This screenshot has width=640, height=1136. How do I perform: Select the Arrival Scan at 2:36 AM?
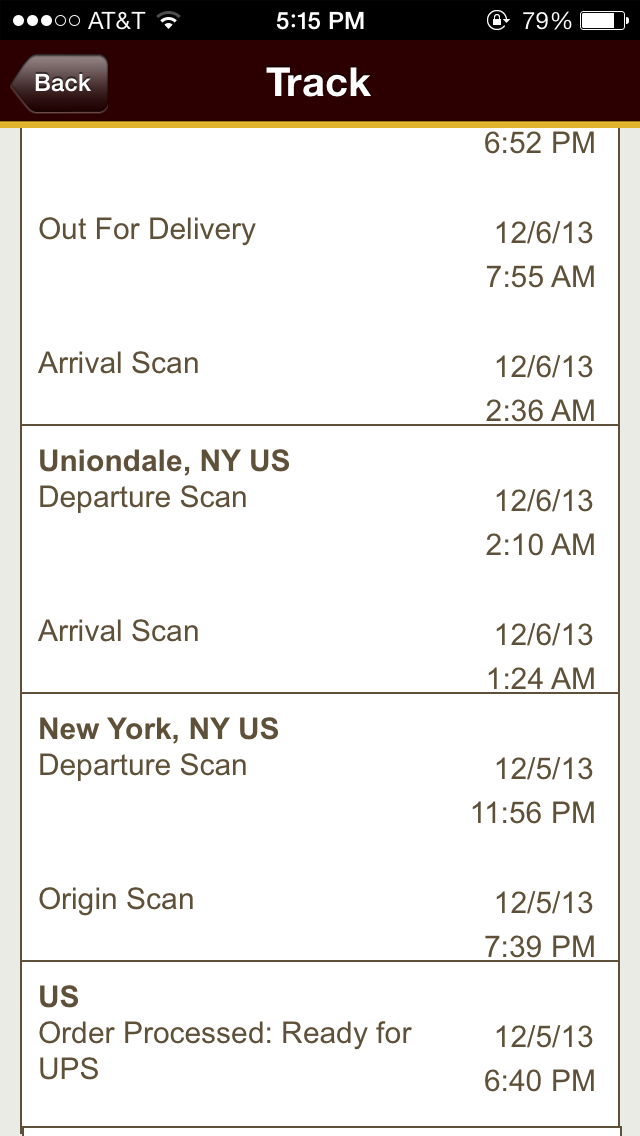pos(119,363)
